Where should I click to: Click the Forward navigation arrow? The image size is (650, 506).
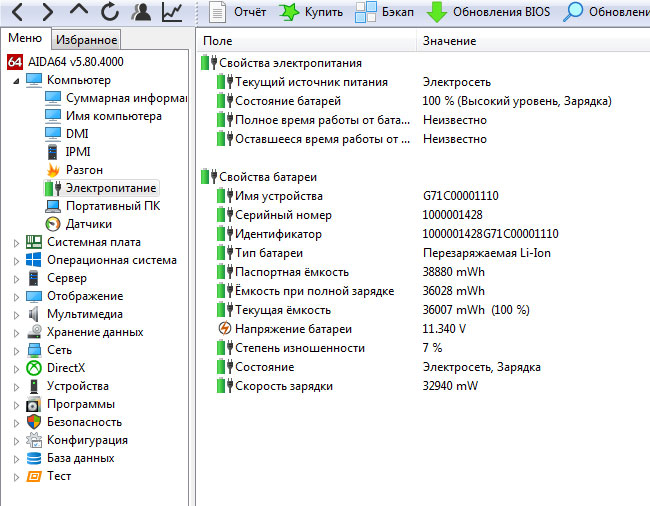pos(48,12)
